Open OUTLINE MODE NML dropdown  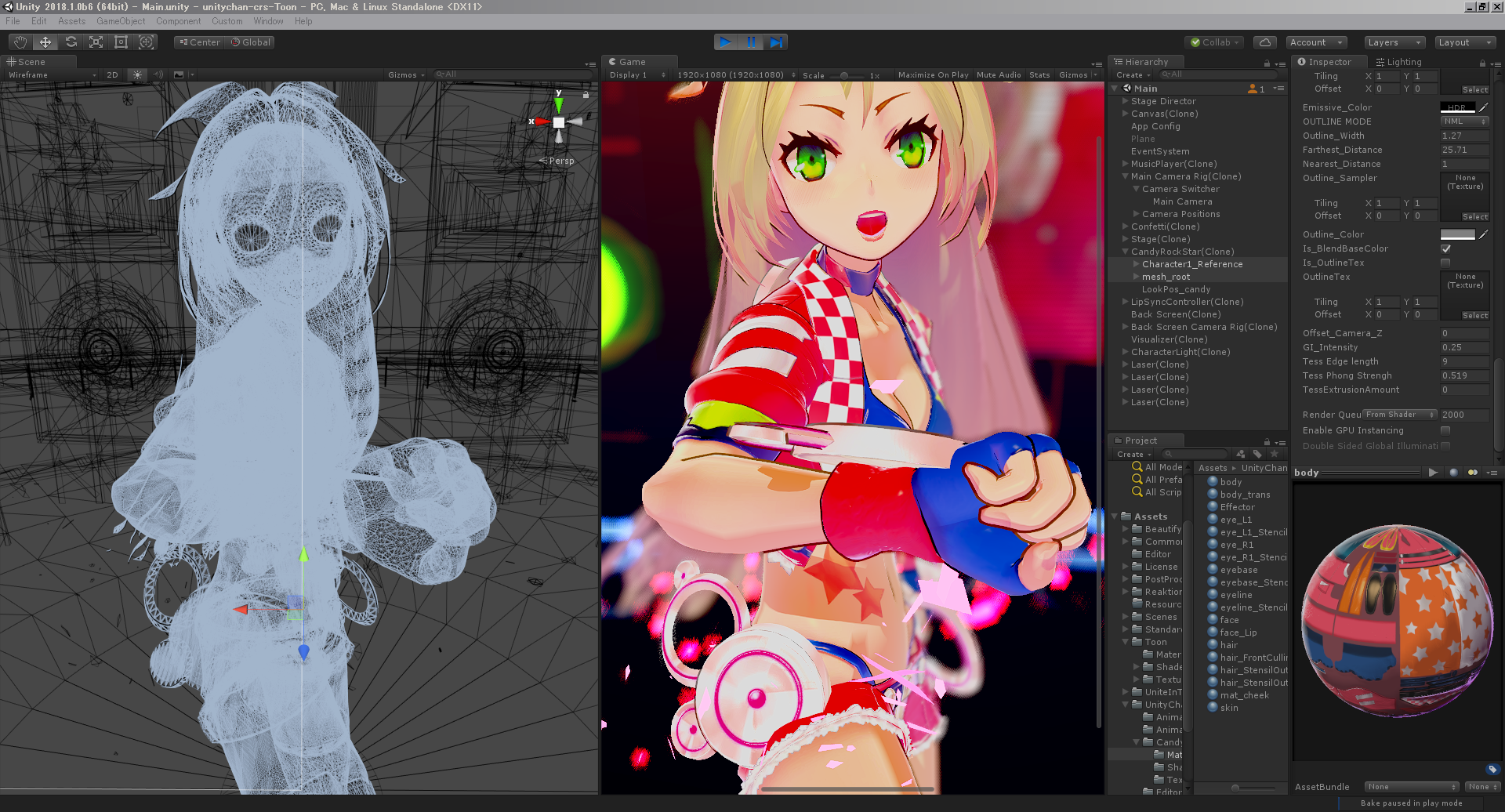(x=1464, y=121)
